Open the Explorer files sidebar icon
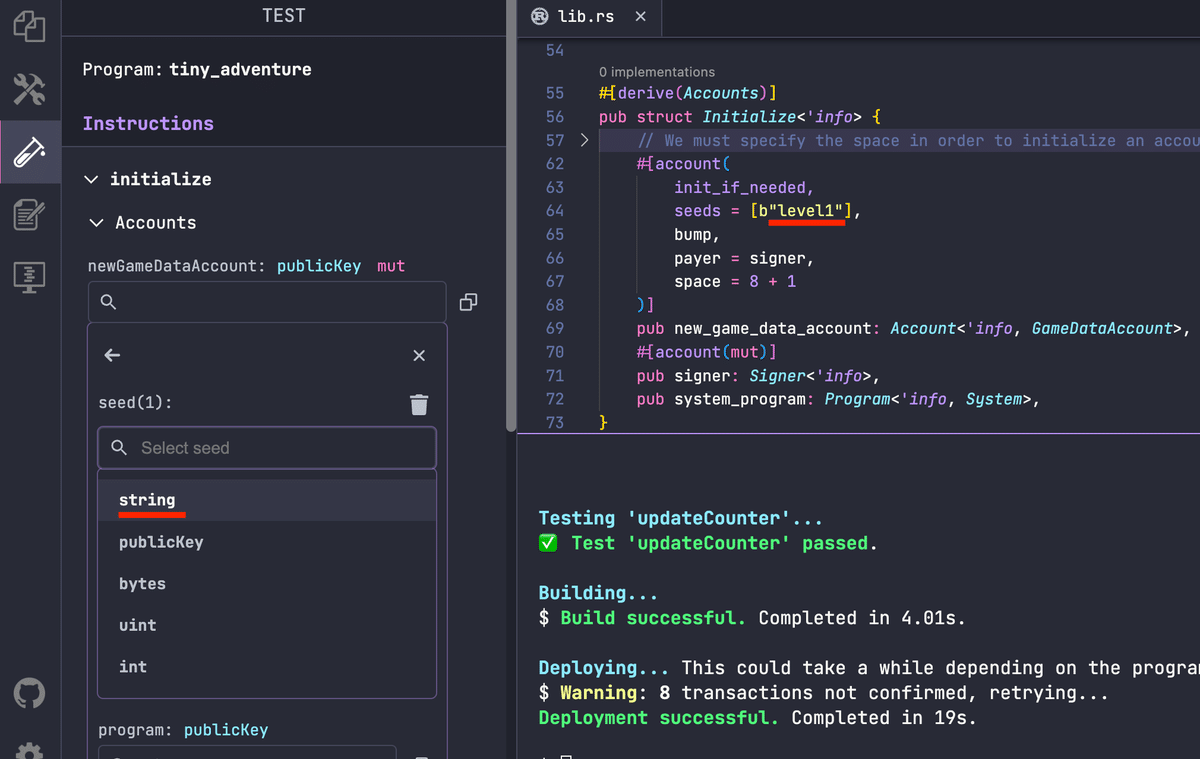The height and width of the screenshot is (759, 1200). tap(29, 27)
